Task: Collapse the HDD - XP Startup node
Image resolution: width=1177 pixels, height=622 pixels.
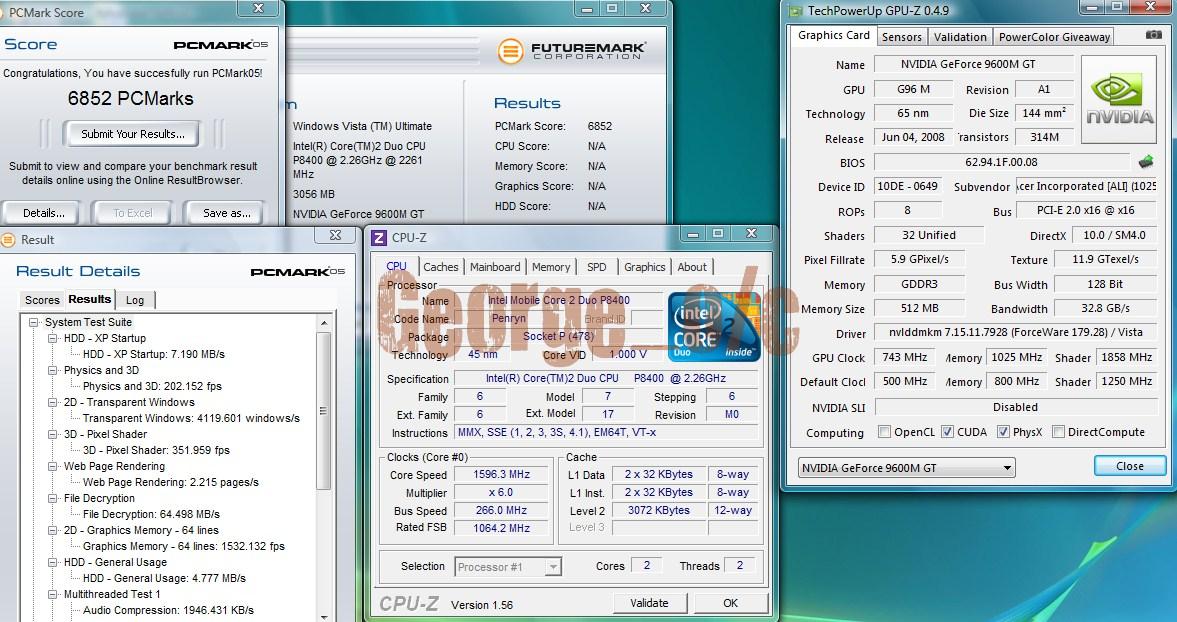Action: (53, 338)
